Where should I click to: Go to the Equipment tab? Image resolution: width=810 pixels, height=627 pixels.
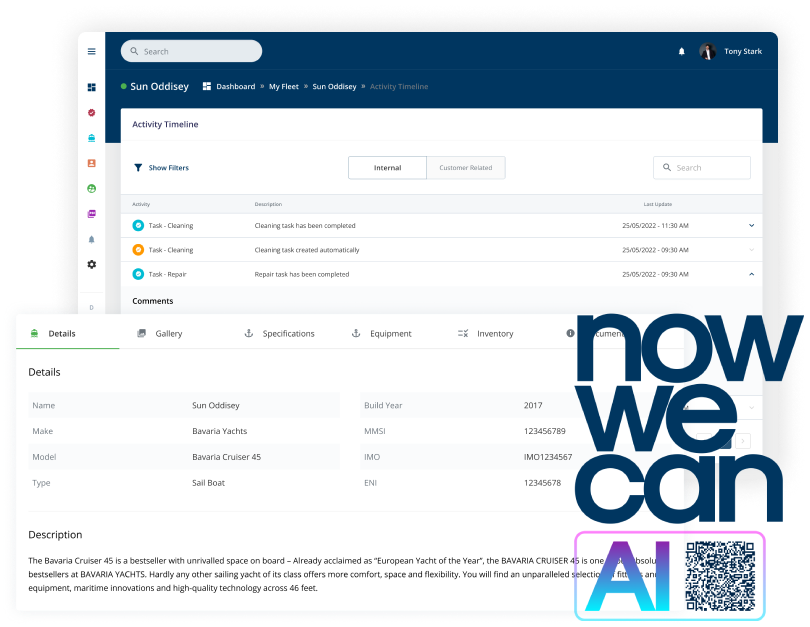pyautogui.click(x=382, y=334)
